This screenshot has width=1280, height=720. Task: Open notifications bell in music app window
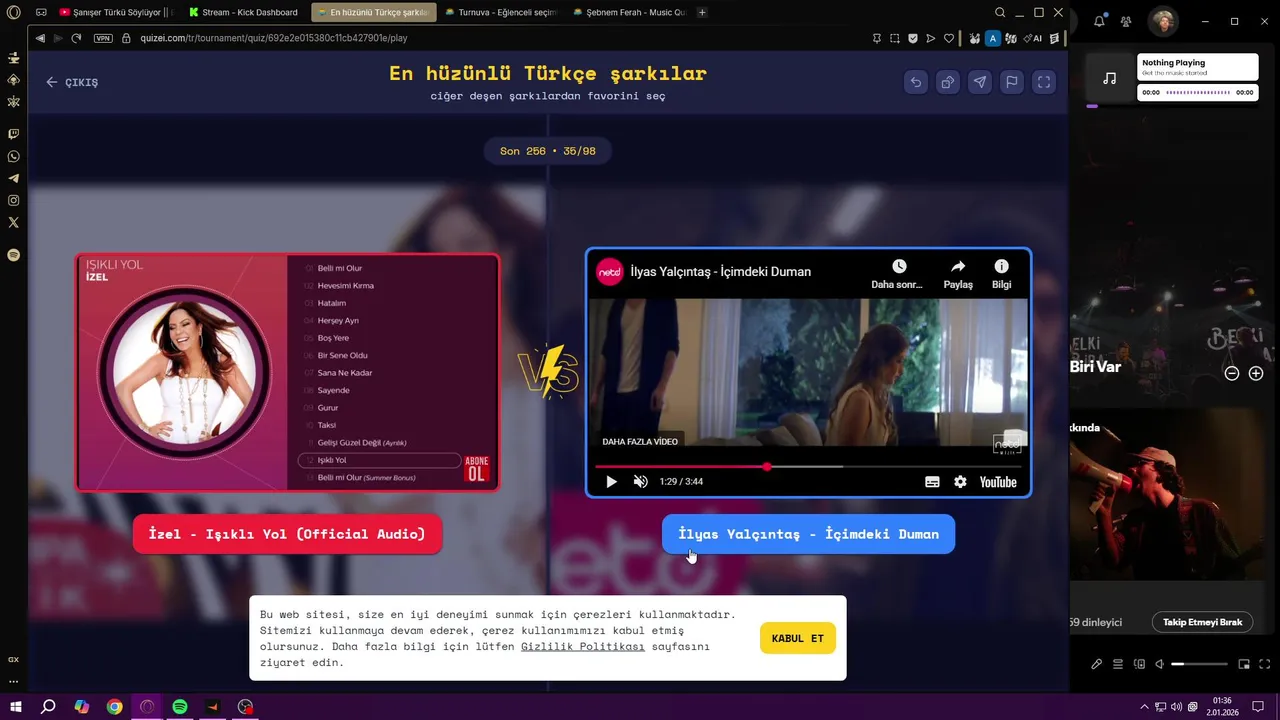point(1099,21)
